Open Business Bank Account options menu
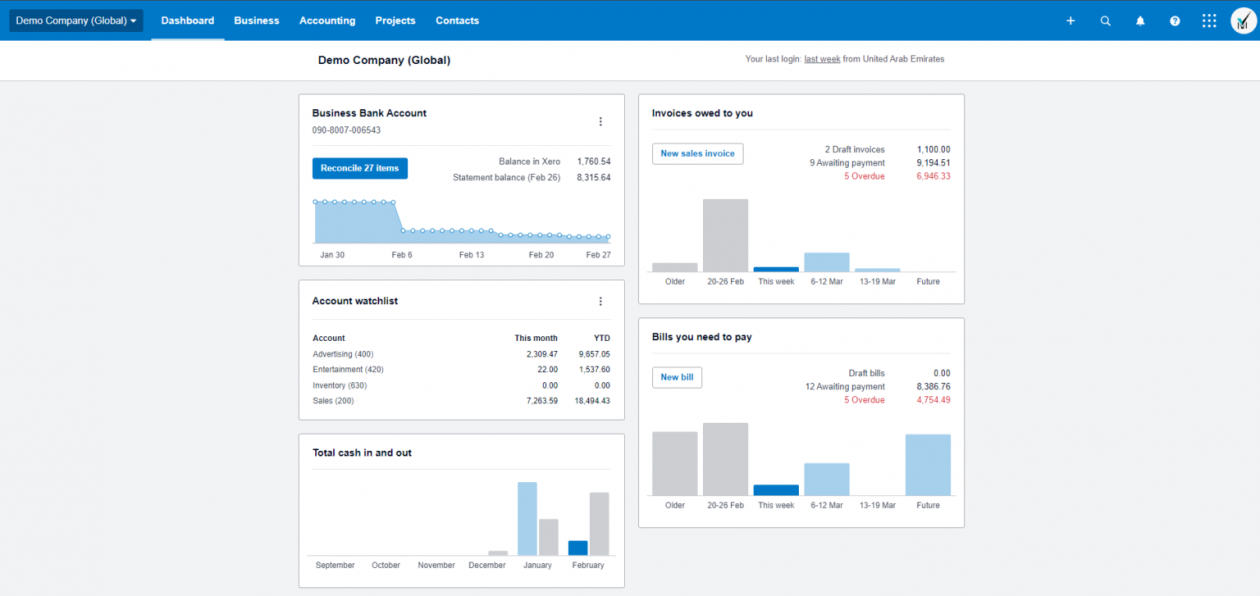 (x=600, y=122)
